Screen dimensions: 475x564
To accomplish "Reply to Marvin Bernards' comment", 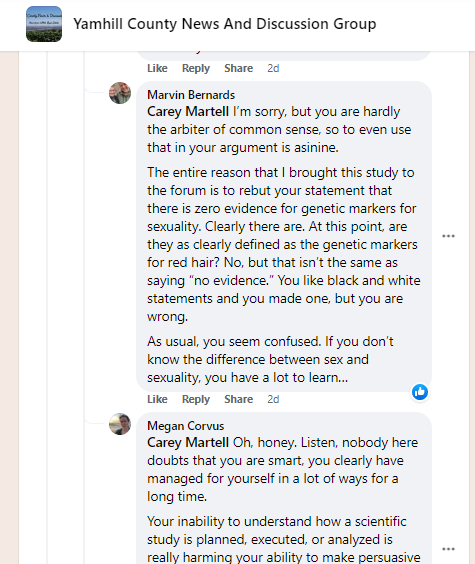I will pos(196,399).
